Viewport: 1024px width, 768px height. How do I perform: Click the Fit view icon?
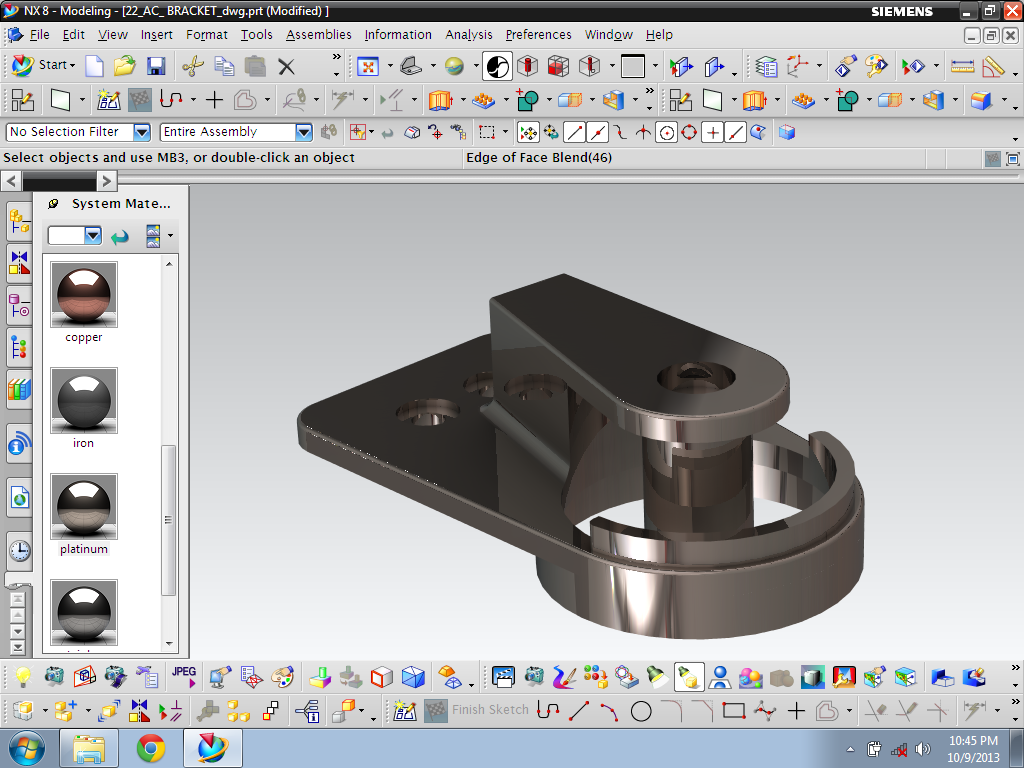click(x=368, y=66)
